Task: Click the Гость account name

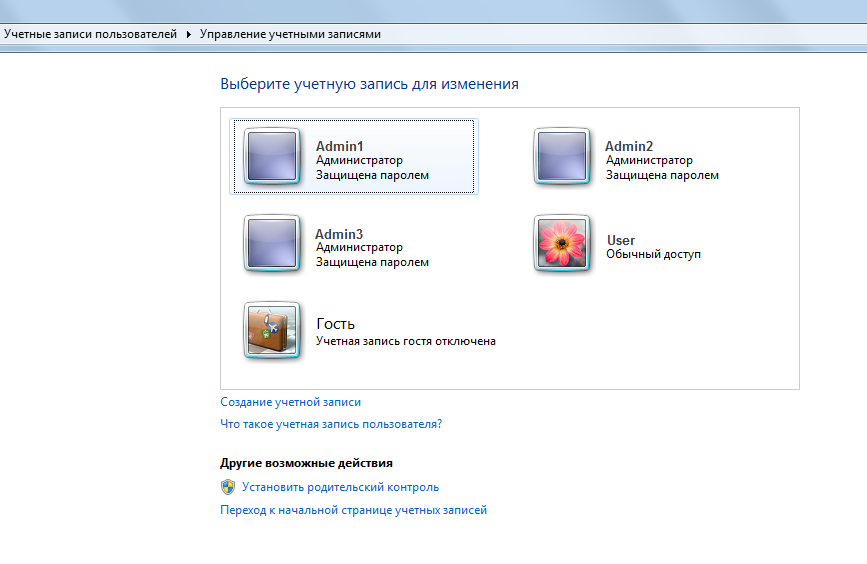Action: coord(335,323)
